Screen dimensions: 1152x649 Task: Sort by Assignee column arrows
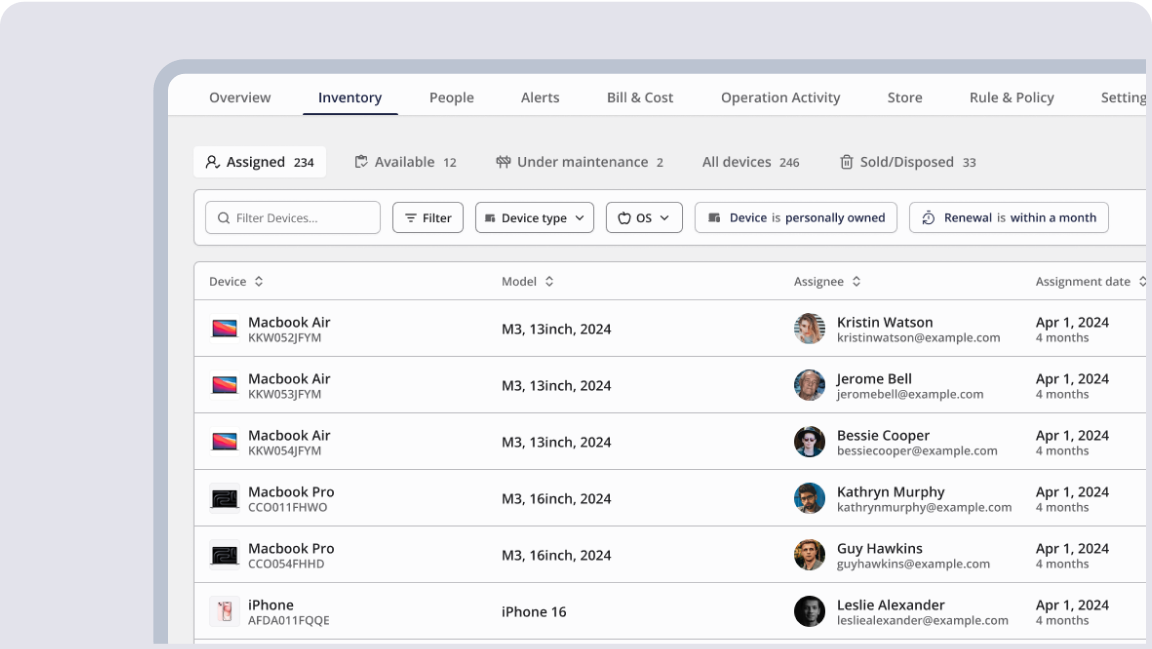point(856,282)
